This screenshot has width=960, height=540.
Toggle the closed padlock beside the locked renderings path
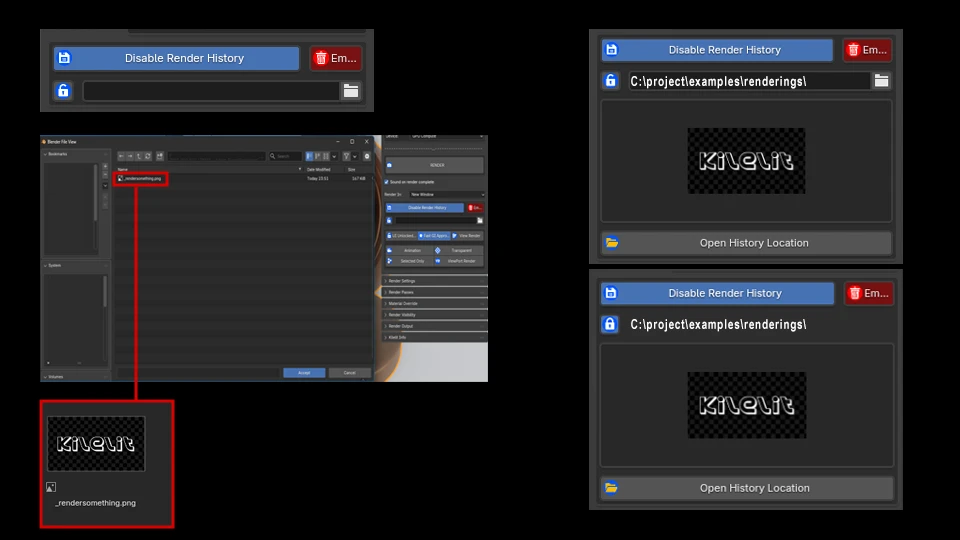(x=610, y=324)
